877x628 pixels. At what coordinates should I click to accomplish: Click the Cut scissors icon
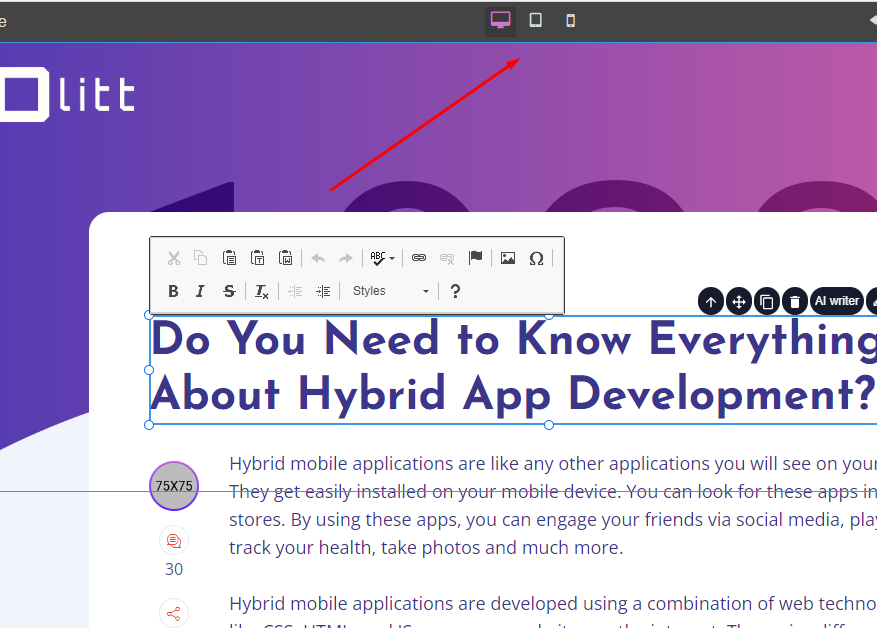pos(174,258)
